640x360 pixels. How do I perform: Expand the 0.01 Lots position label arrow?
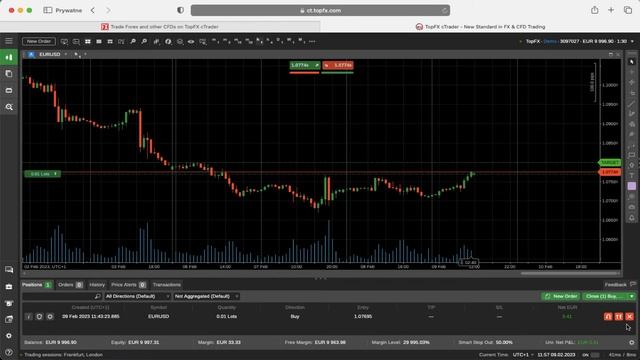click(55, 174)
